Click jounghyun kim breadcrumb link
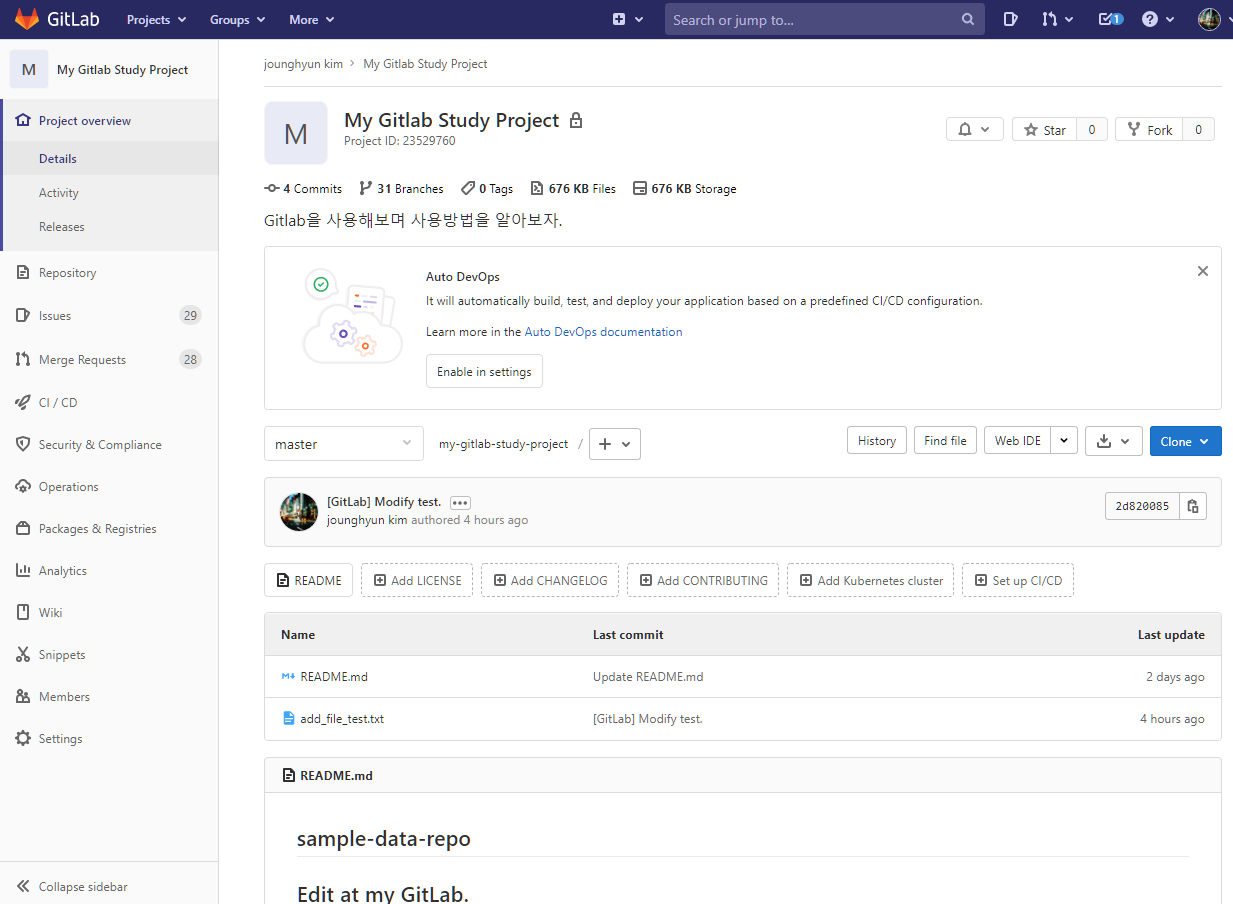This screenshot has width=1233, height=904. (x=303, y=63)
